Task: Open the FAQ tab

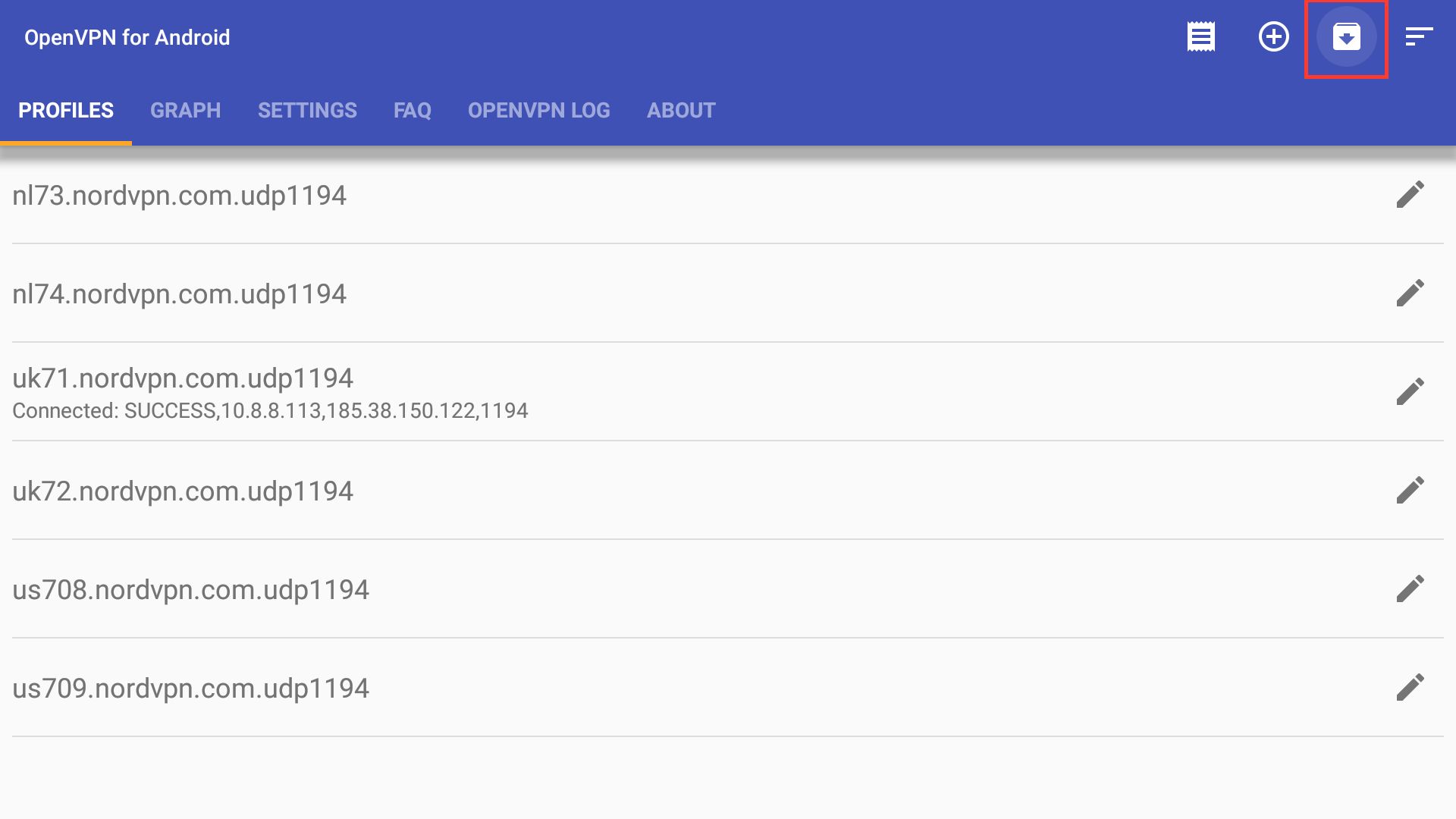Action: click(x=413, y=111)
